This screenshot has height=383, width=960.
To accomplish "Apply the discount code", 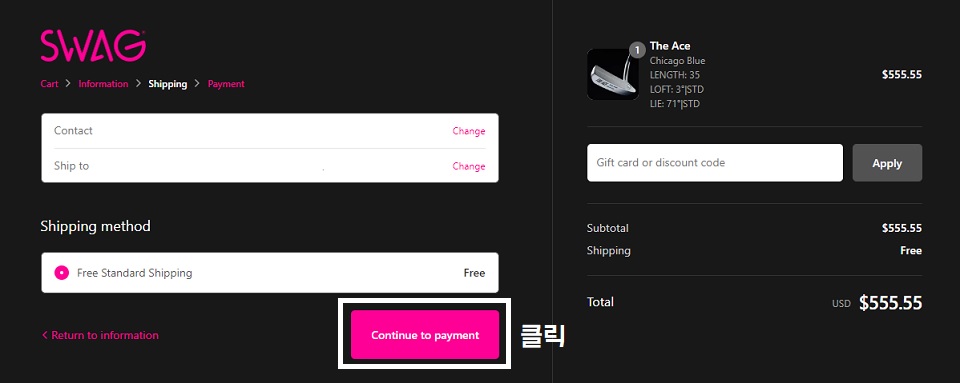I will point(887,163).
